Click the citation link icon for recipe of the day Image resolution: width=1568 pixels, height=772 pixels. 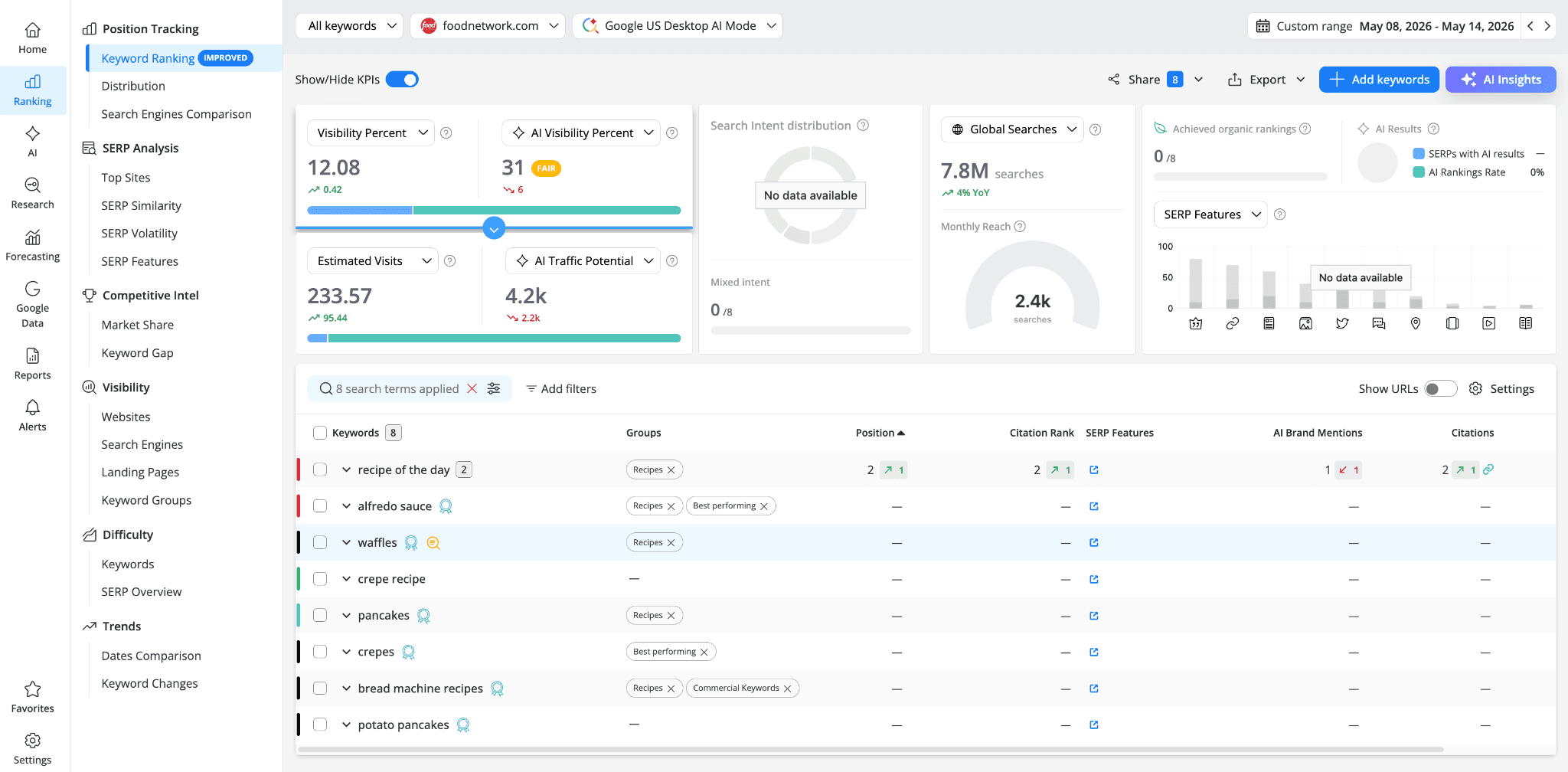point(1488,469)
